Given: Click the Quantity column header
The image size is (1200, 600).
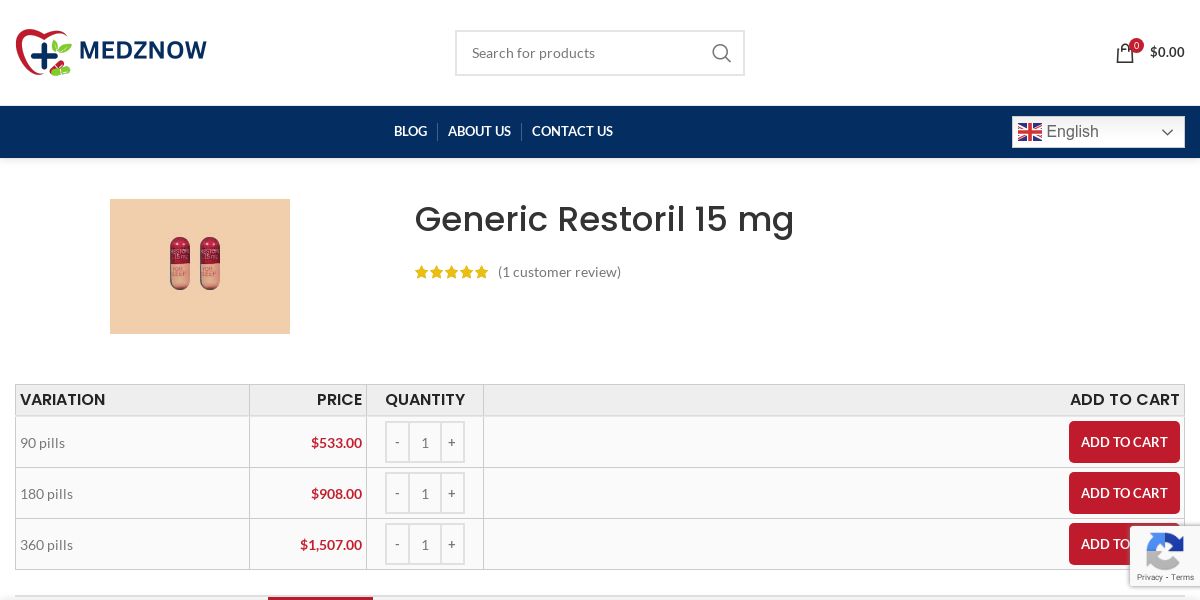Looking at the screenshot, I should [x=425, y=400].
